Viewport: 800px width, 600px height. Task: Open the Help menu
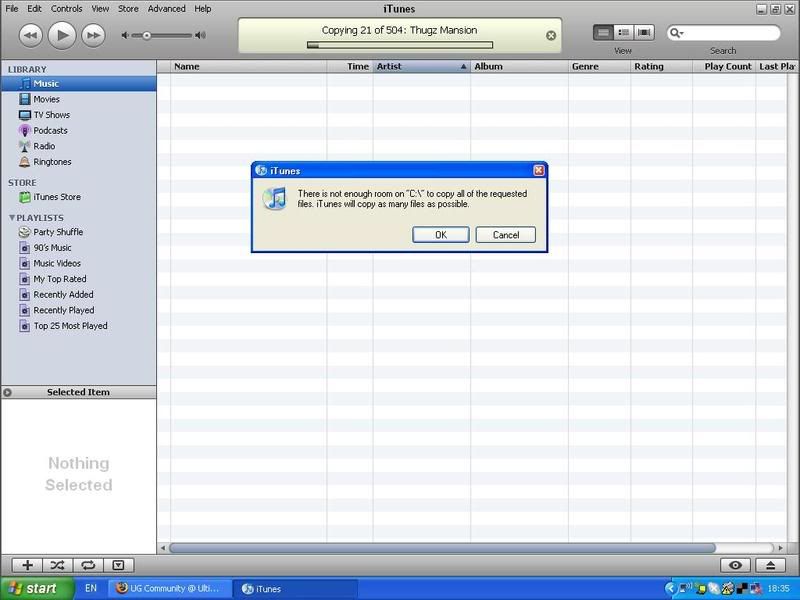[x=203, y=9]
